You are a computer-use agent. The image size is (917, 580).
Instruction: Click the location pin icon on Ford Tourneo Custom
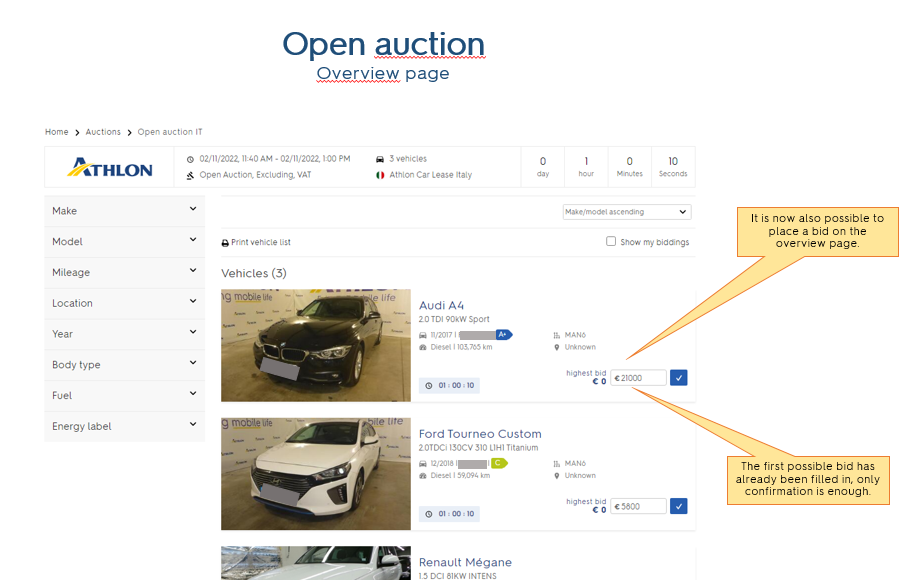coord(557,476)
